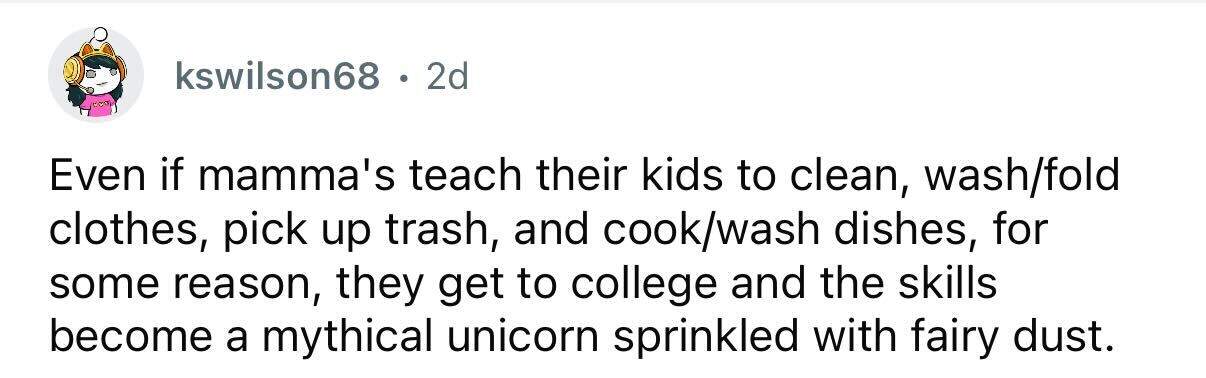
Task: Visit the kswilson68 user profile link
Action: (x=277, y=76)
